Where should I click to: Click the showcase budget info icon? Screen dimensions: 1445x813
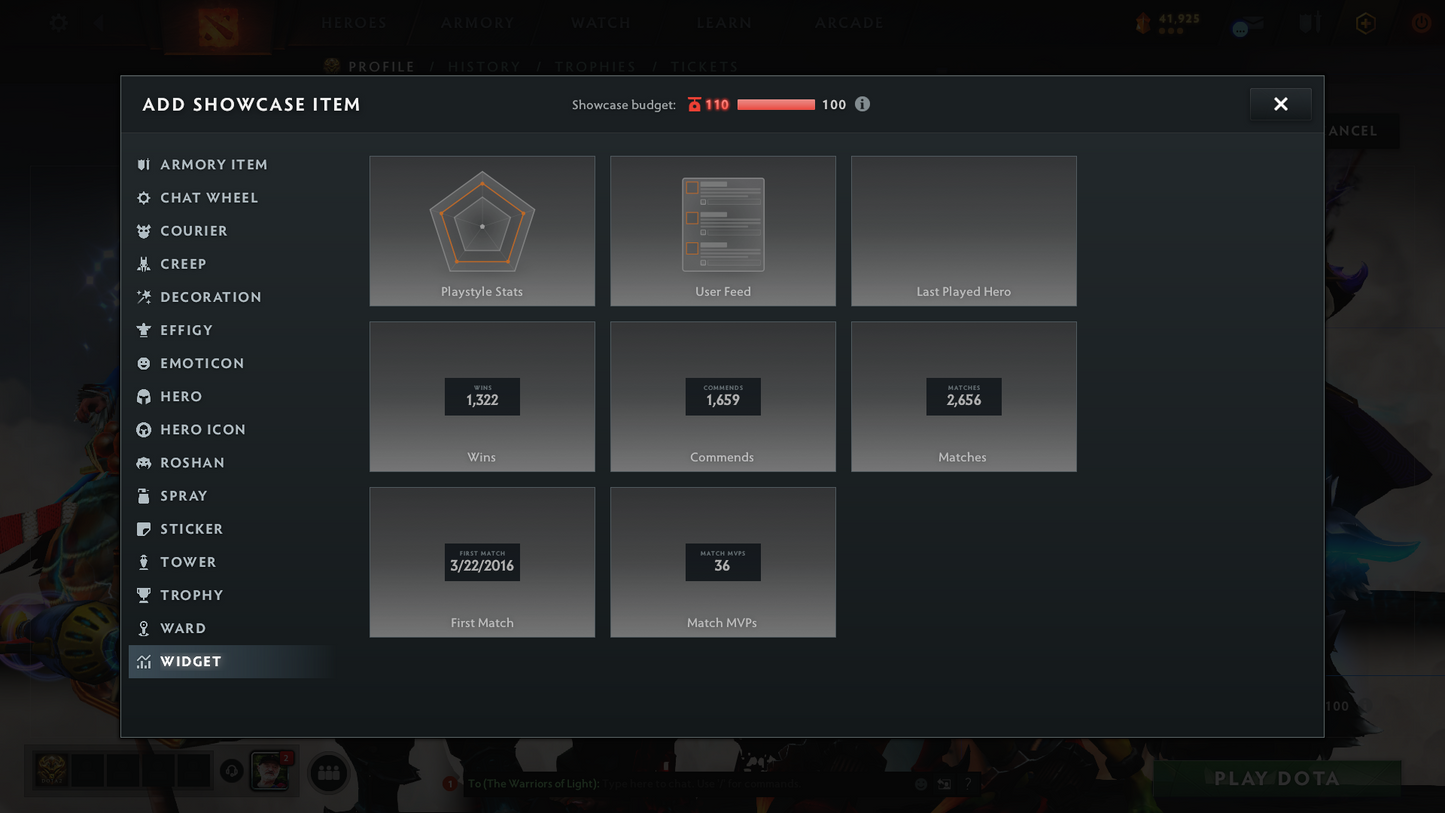point(862,104)
